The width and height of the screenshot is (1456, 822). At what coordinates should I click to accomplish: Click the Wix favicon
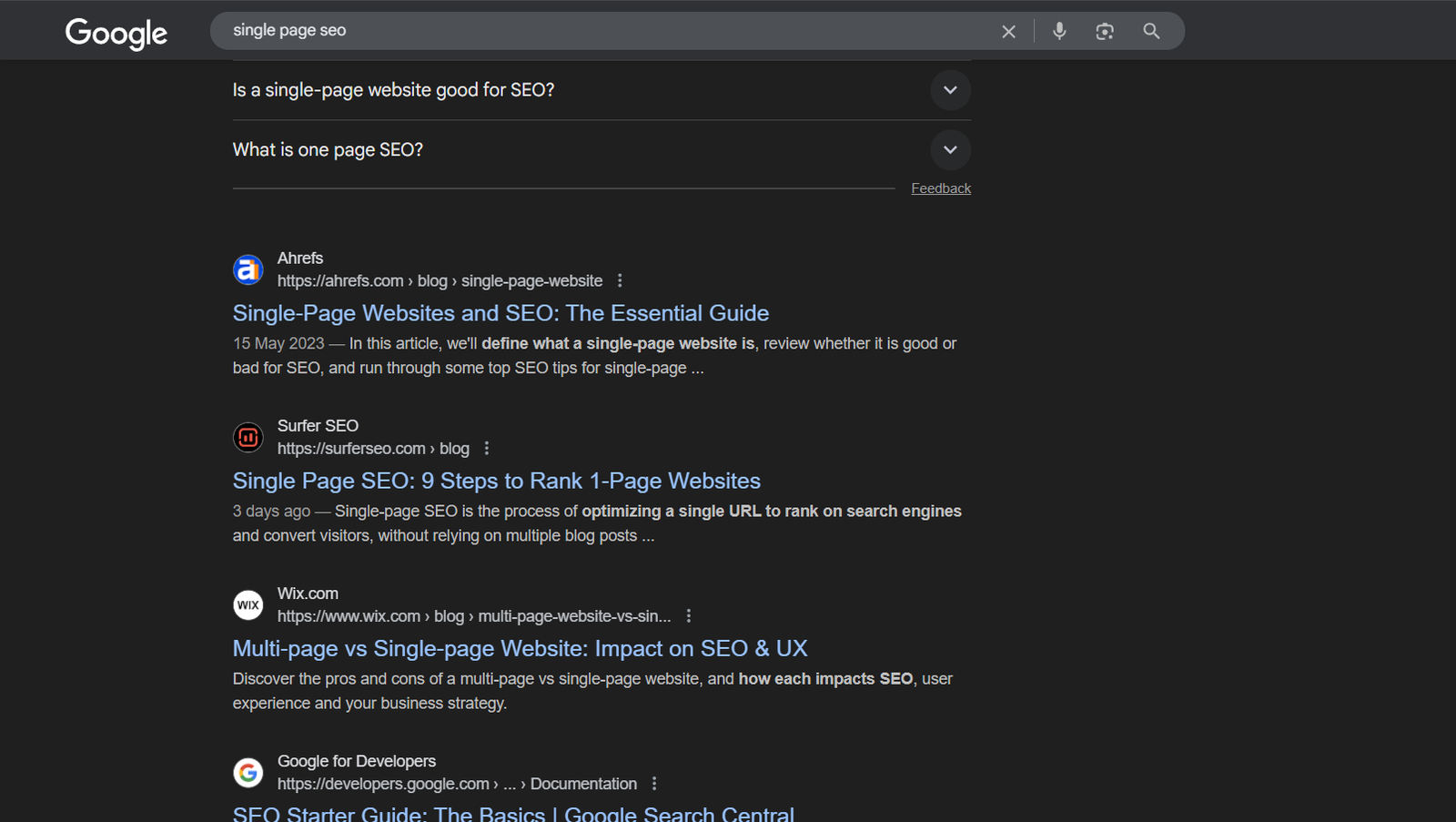[248, 604]
